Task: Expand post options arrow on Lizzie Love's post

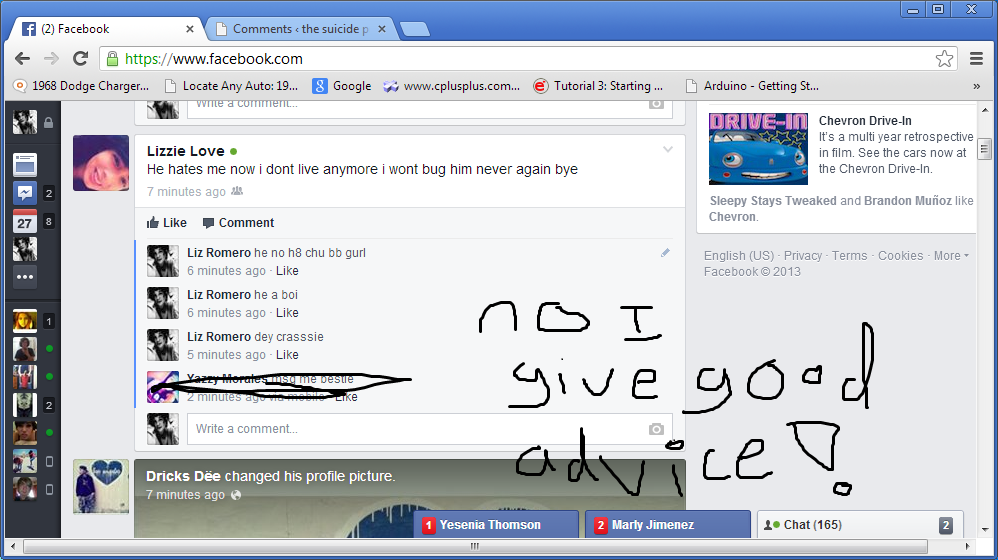Action: tap(668, 150)
